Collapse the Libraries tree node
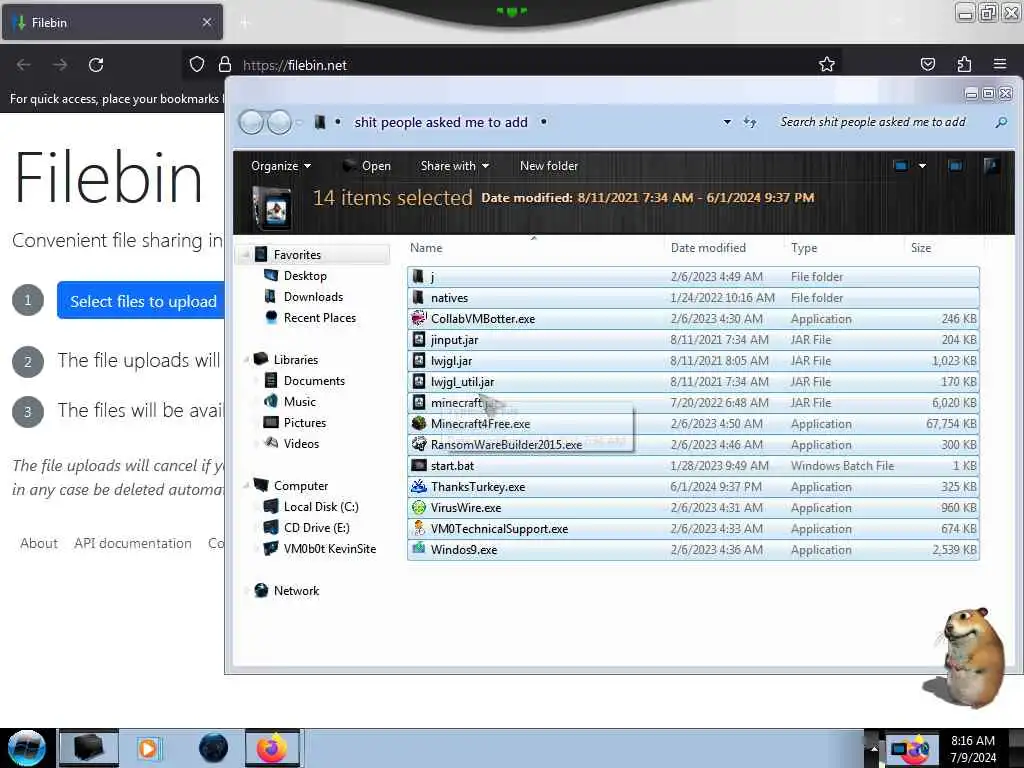This screenshot has height=768, width=1024. point(246,359)
